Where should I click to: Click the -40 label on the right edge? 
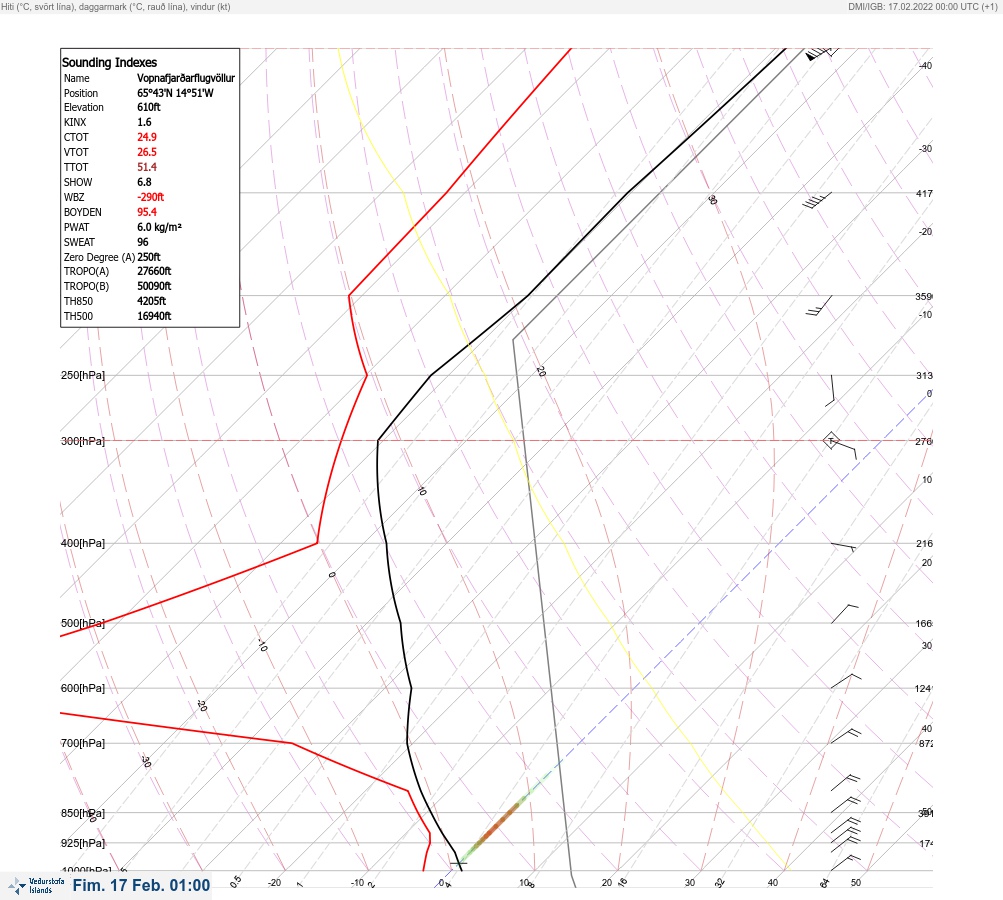[x=926, y=65]
